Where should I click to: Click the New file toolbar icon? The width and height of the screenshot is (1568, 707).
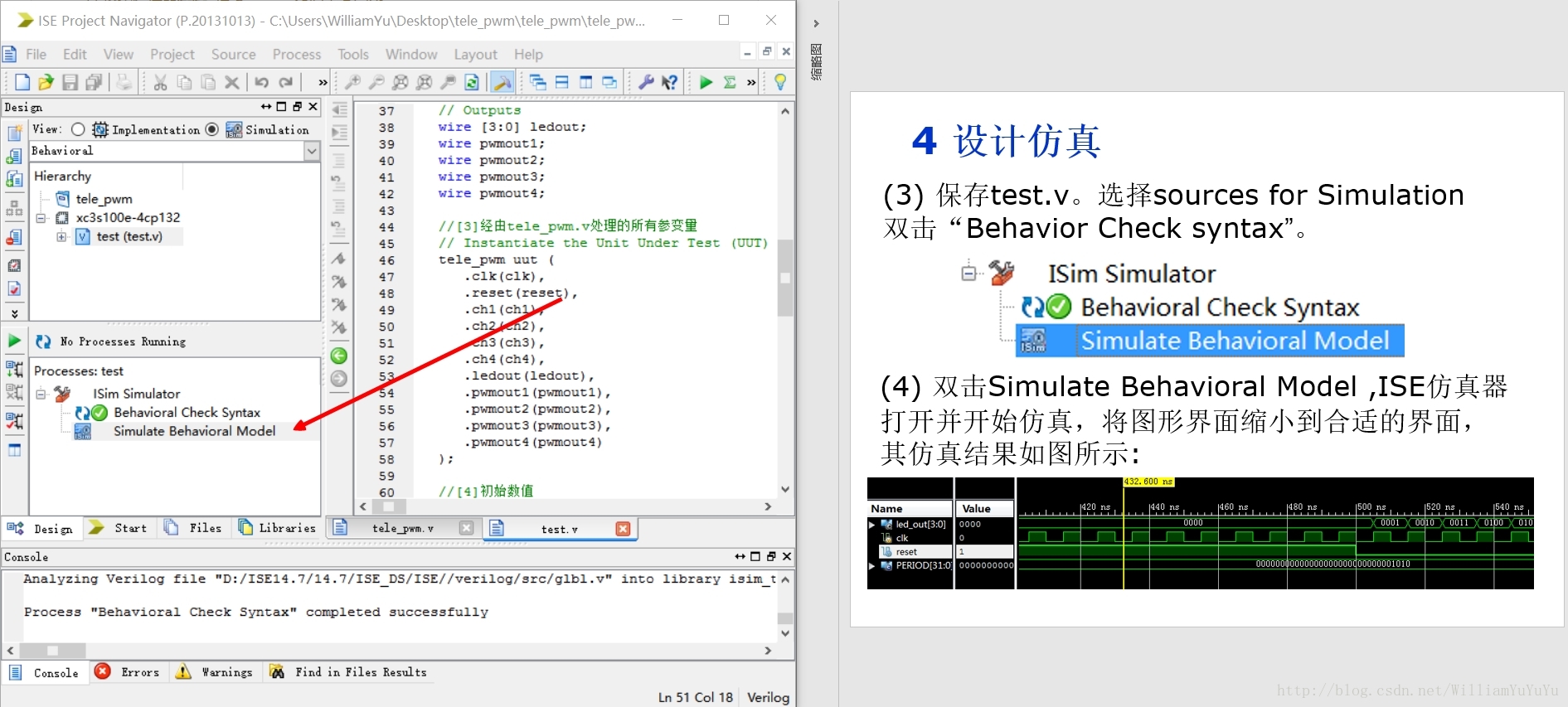coord(22,82)
